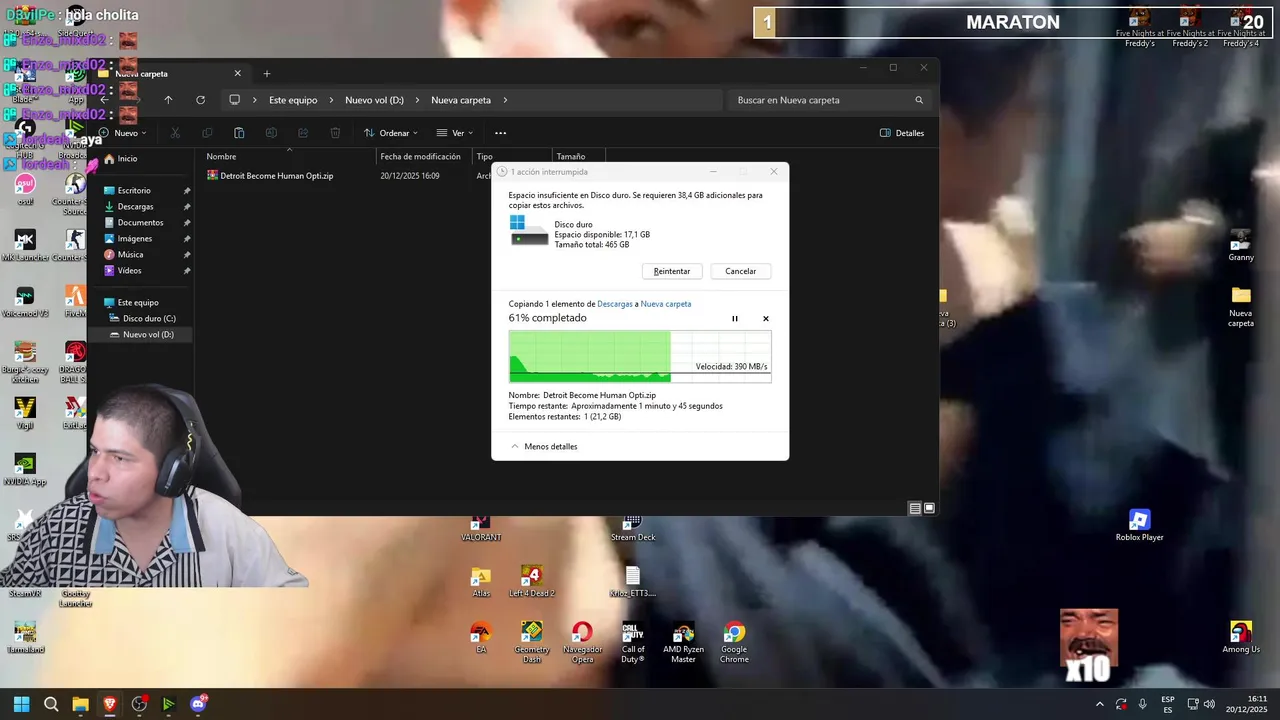The width and height of the screenshot is (1280, 720).
Task: Select the Geometry Dash desktop icon
Action: (x=532, y=642)
